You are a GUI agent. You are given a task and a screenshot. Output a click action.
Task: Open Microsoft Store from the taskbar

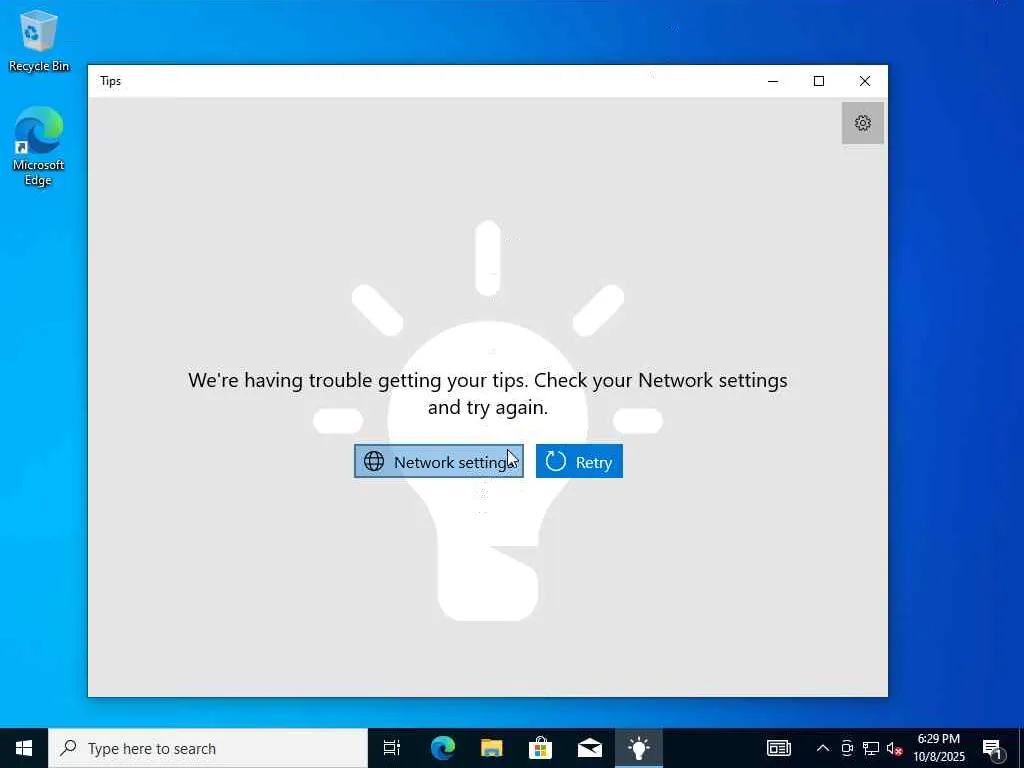(540, 748)
